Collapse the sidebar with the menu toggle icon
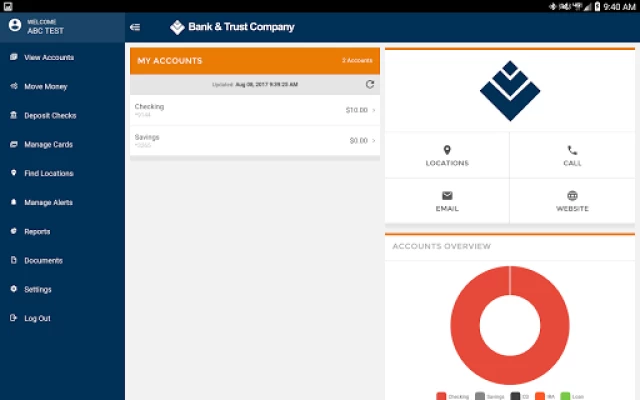Screen dimensions: 640x400 click(135, 27)
